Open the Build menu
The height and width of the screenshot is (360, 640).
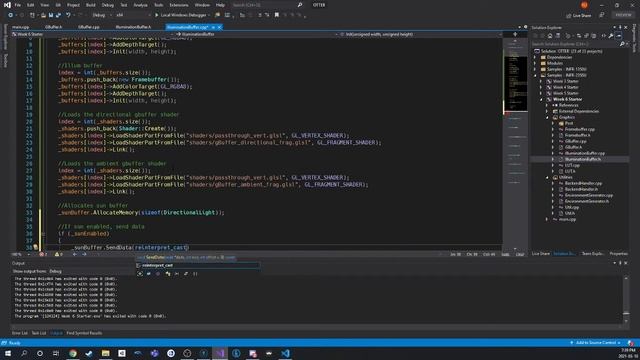point(91,5)
